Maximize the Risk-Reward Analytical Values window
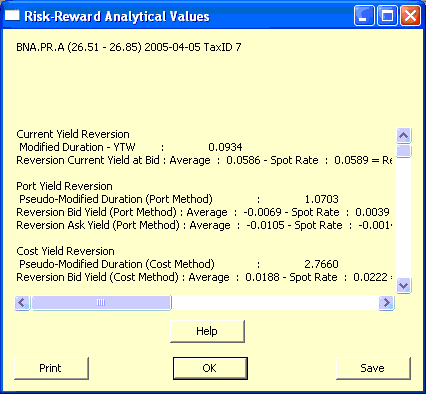 click(387, 16)
